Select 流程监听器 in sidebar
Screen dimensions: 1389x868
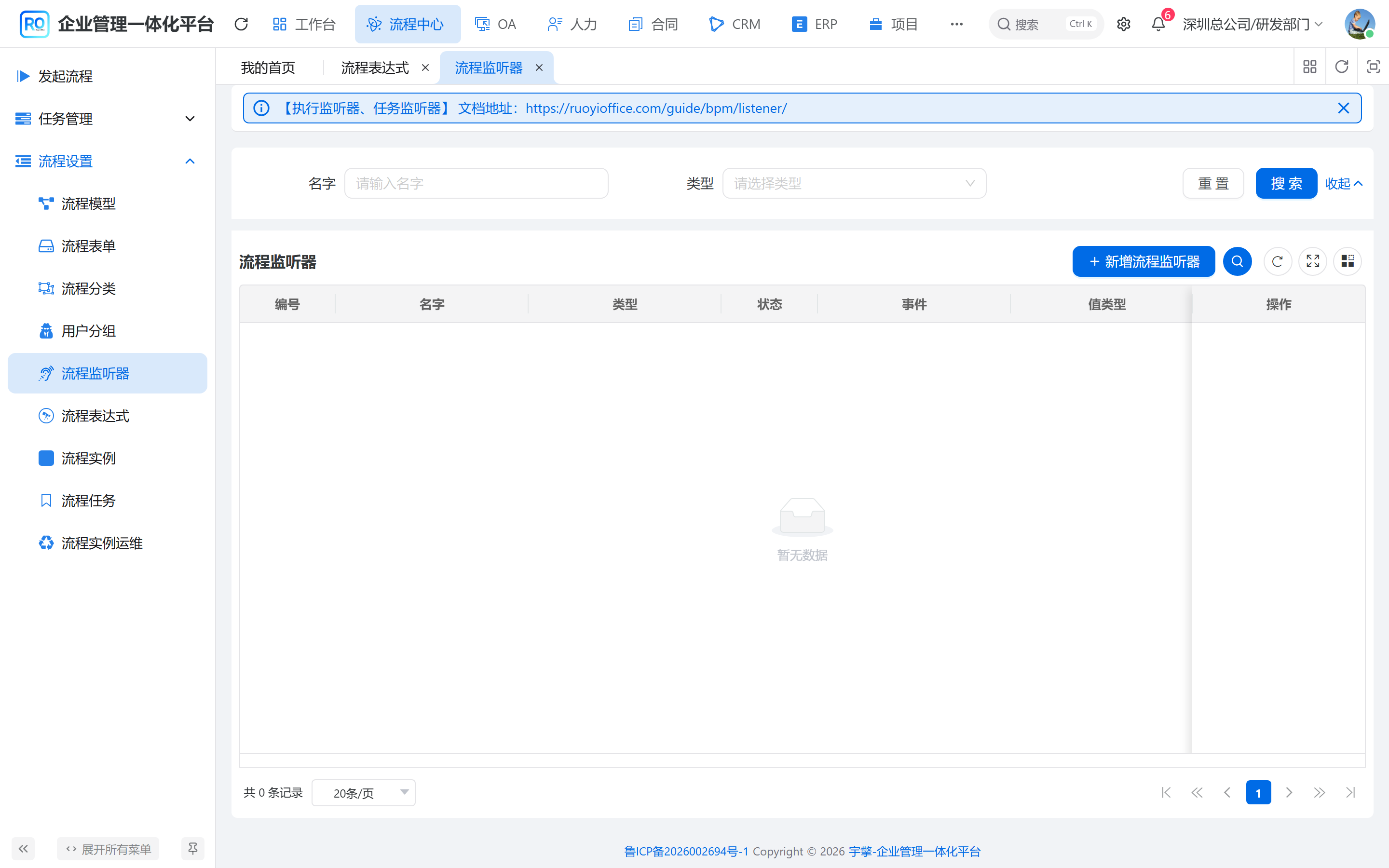pyautogui.click(x=108, y=373)
